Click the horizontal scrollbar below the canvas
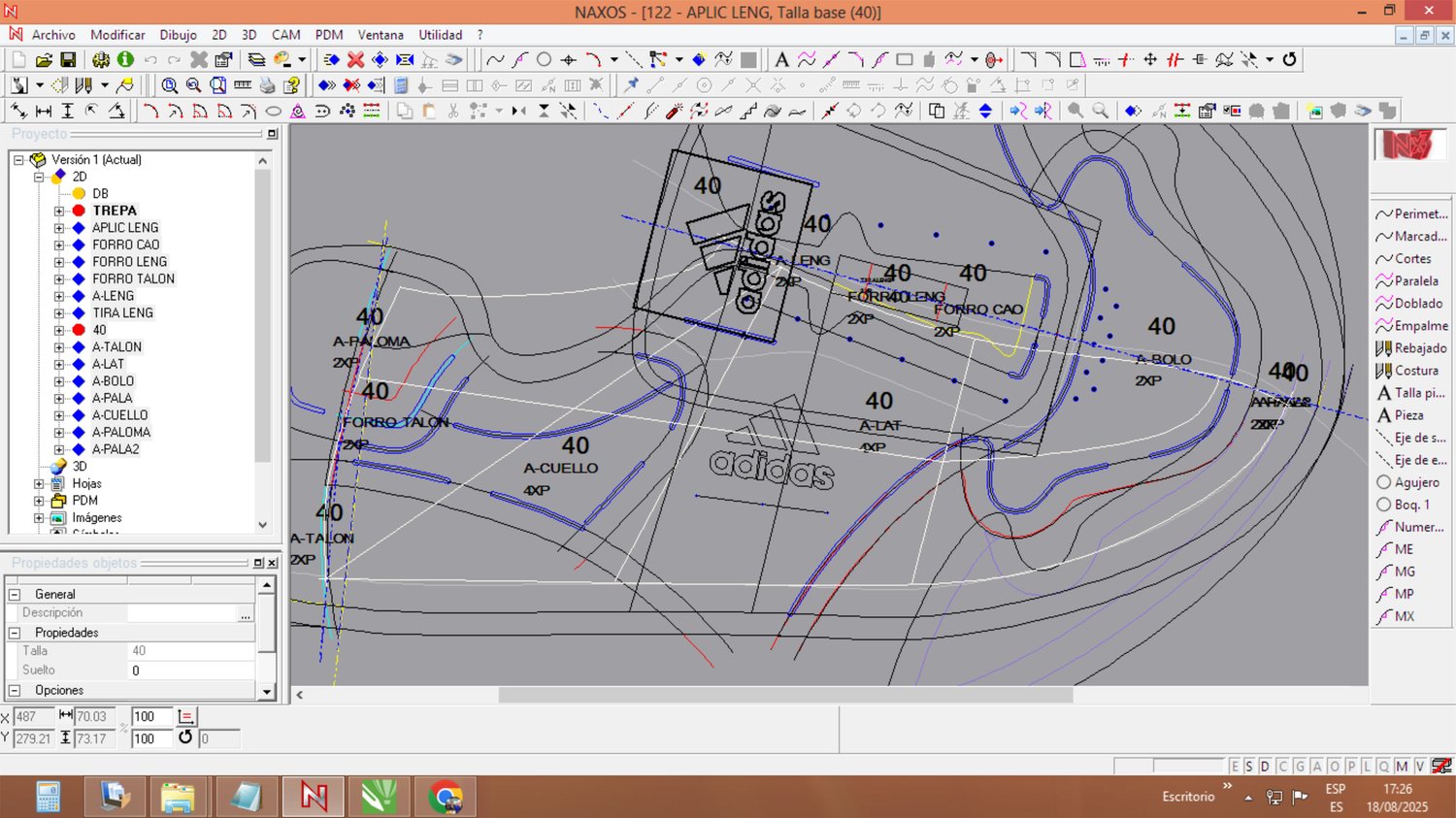1456x818 pixels. coord(784,695)
